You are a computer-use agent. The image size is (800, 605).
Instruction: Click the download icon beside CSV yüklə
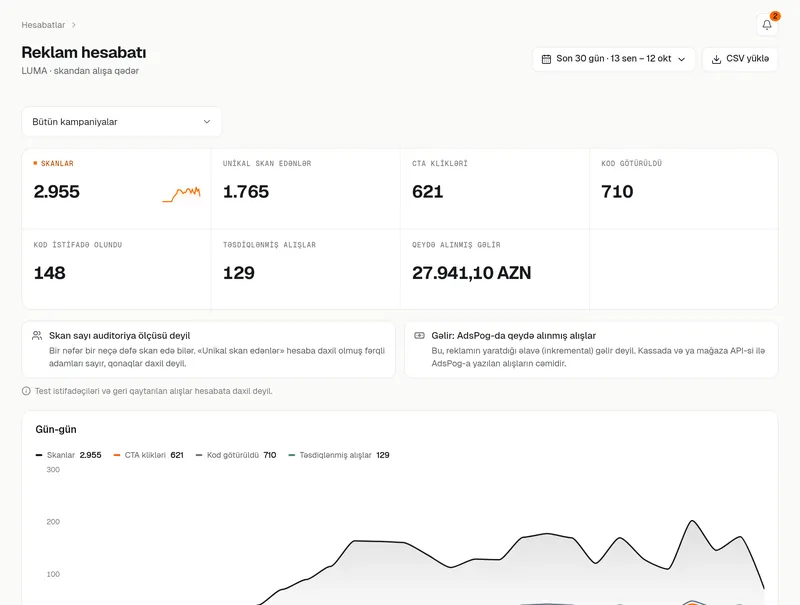(x=716, y=59)
